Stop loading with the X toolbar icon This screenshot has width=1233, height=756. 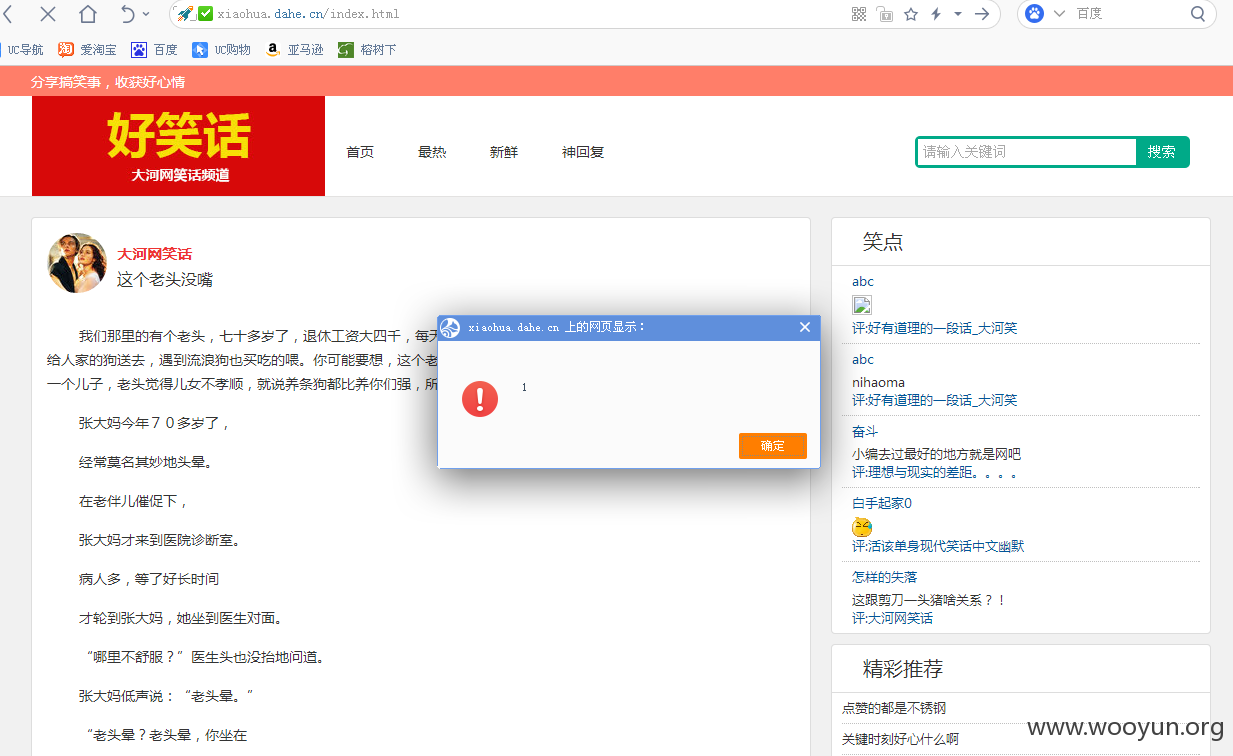[x=47, y=14]
